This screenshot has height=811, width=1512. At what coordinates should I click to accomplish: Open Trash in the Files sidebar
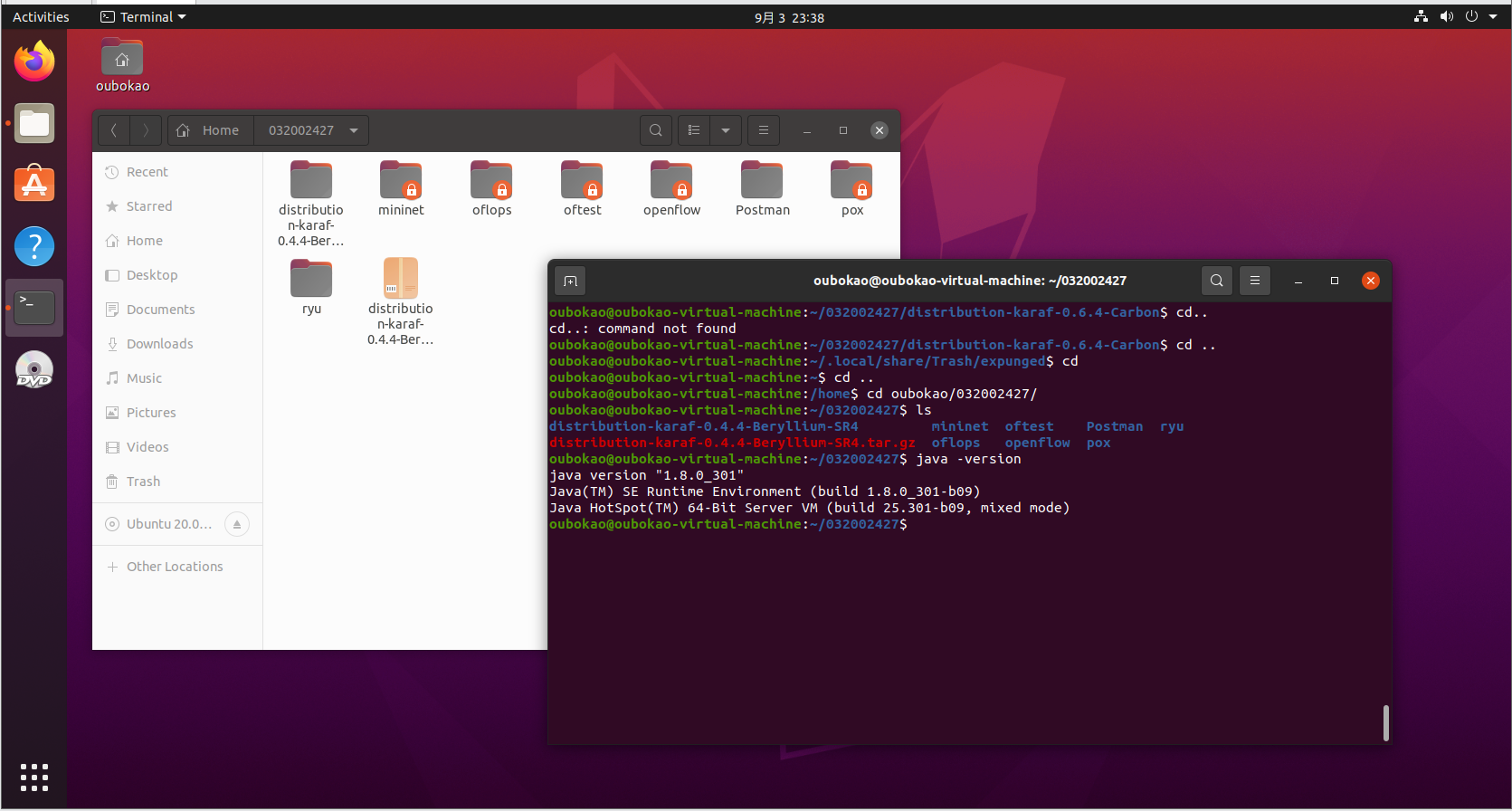(x=177, y=482)
